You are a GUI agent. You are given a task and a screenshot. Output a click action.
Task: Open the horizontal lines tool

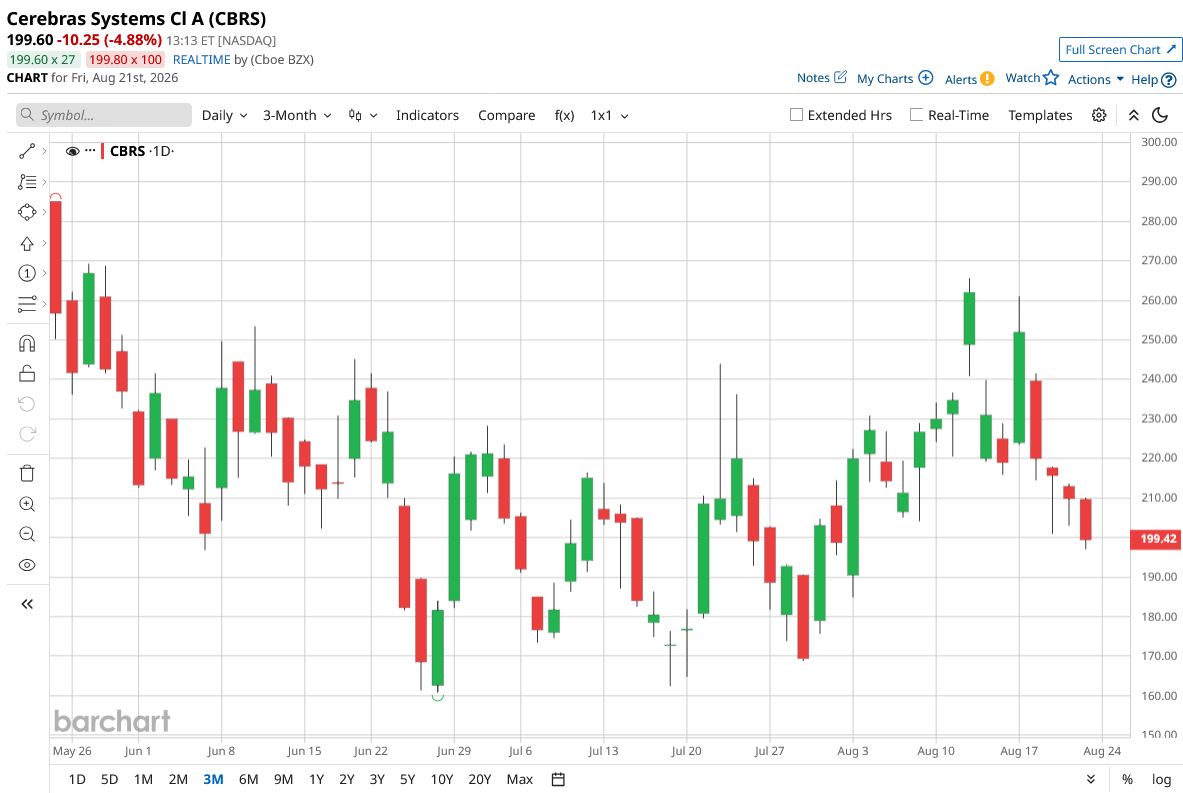click(x=27, y=304)
